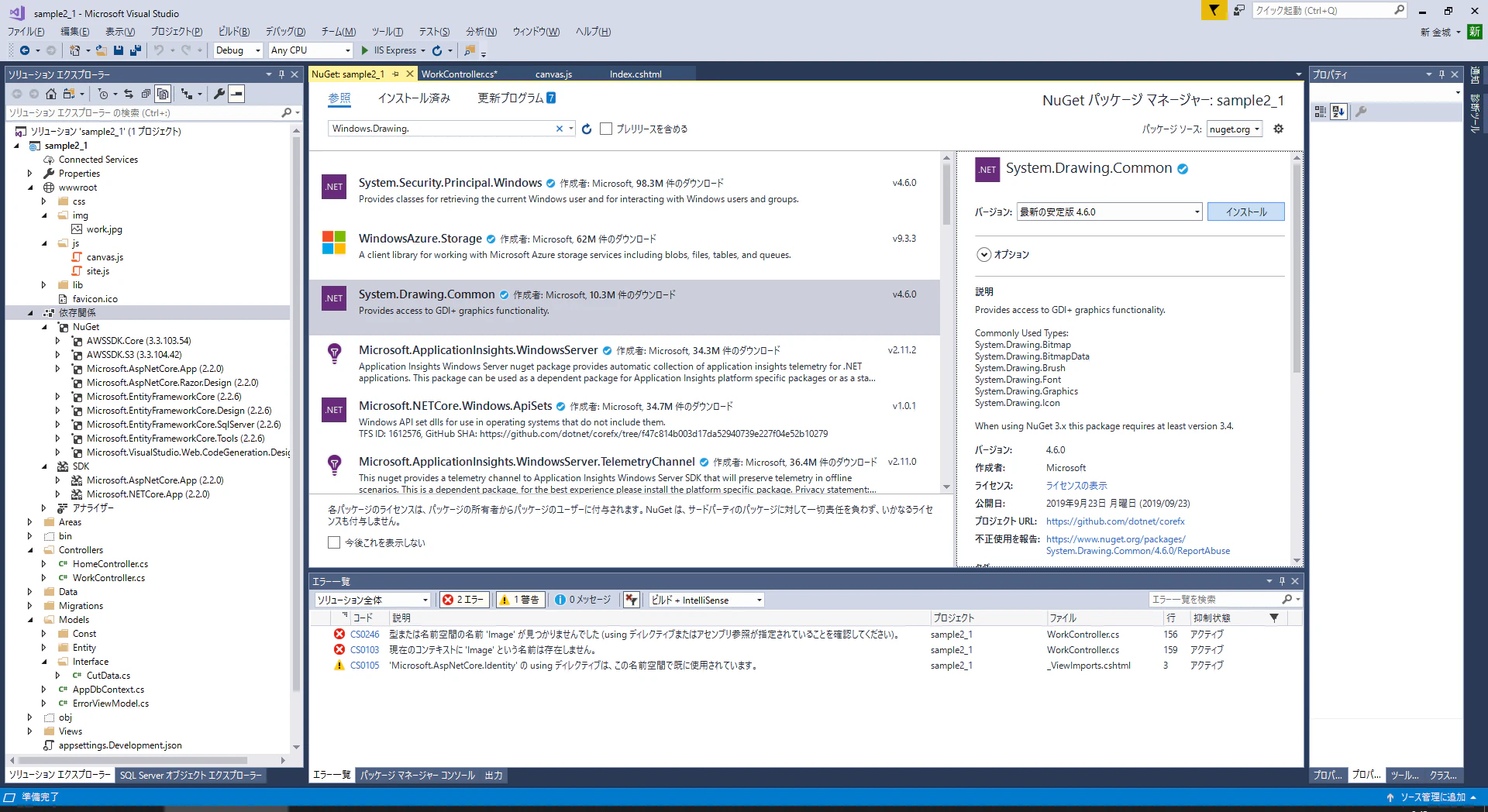Expand the Migrations folder in the tree
This screenshot has height=812, width=1488.
pyautogui.click(x=30, y=606)
